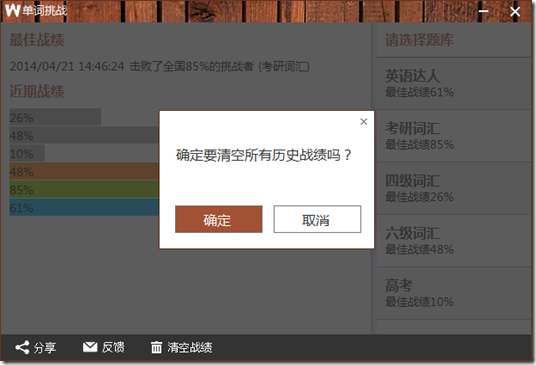
Task: Select the 四级词汇 question bank
Action: point(454,188)
